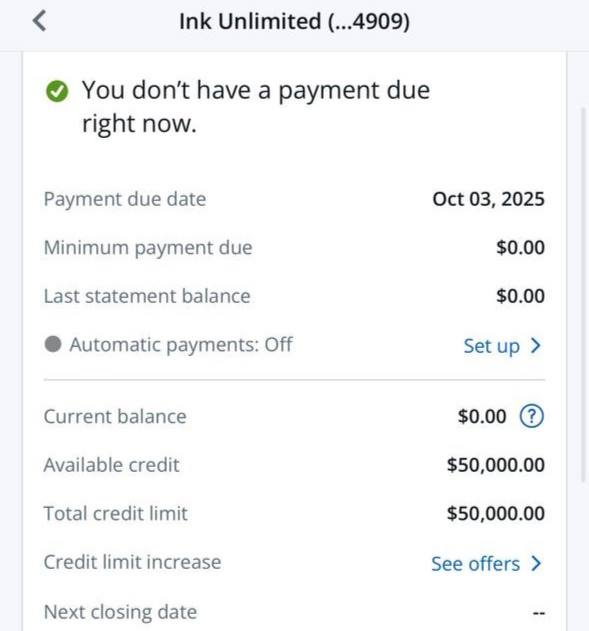Tap the chevron beside Set up
589x631 pixels.
535,345
